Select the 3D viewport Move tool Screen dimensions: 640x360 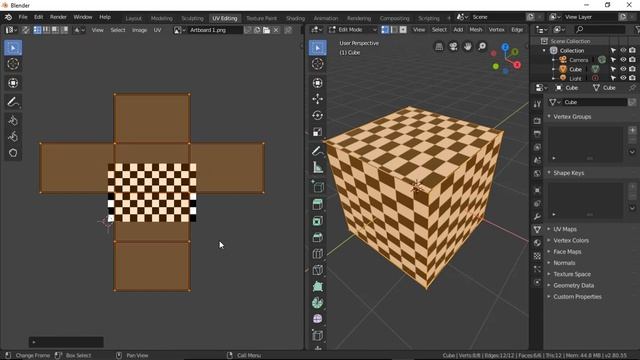[318, 99]
